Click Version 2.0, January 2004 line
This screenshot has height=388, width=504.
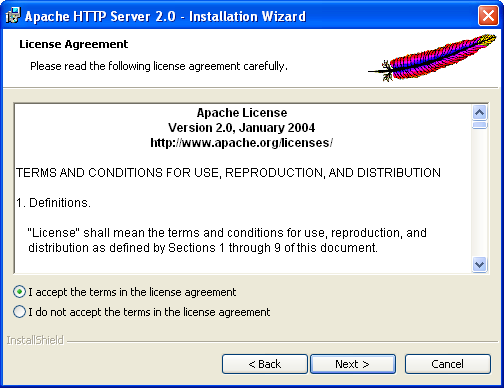[242, 128]
